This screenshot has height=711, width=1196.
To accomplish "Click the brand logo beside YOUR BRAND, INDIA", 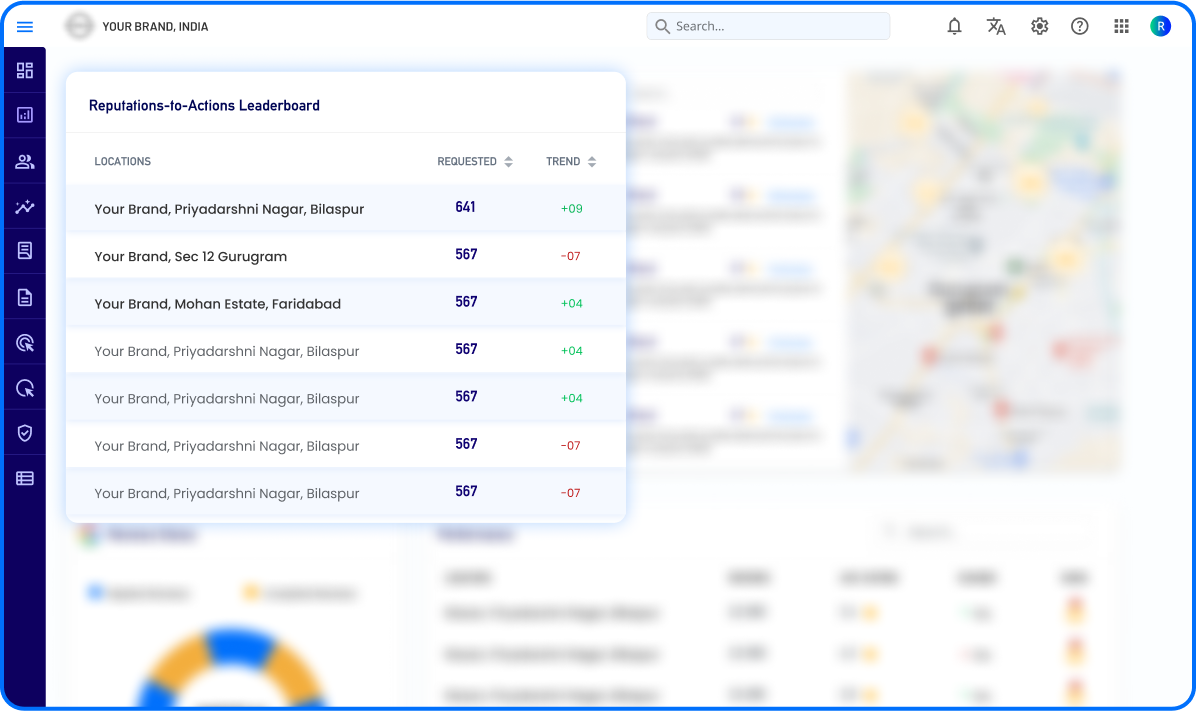I will (79, 26).
